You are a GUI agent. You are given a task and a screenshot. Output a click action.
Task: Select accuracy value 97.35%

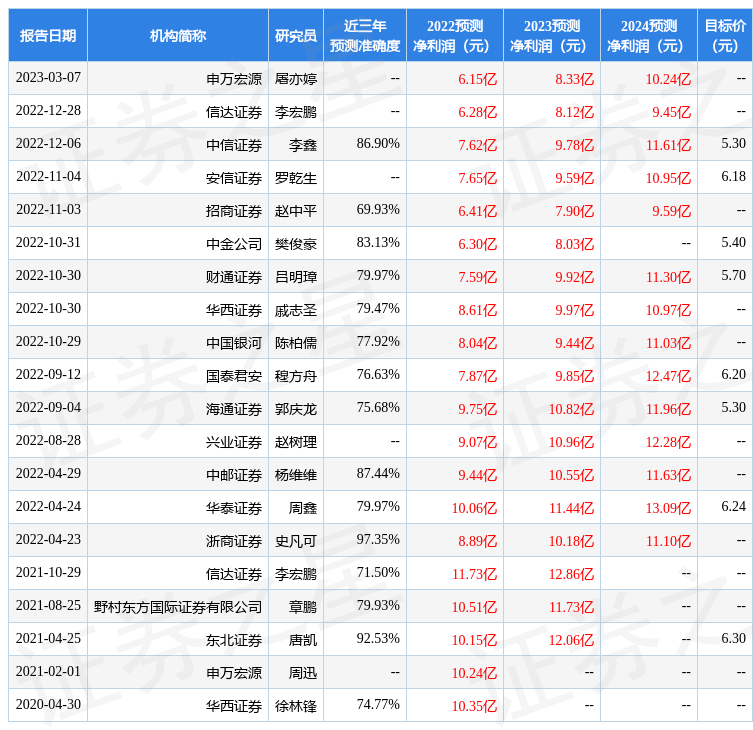coord(378,540)
